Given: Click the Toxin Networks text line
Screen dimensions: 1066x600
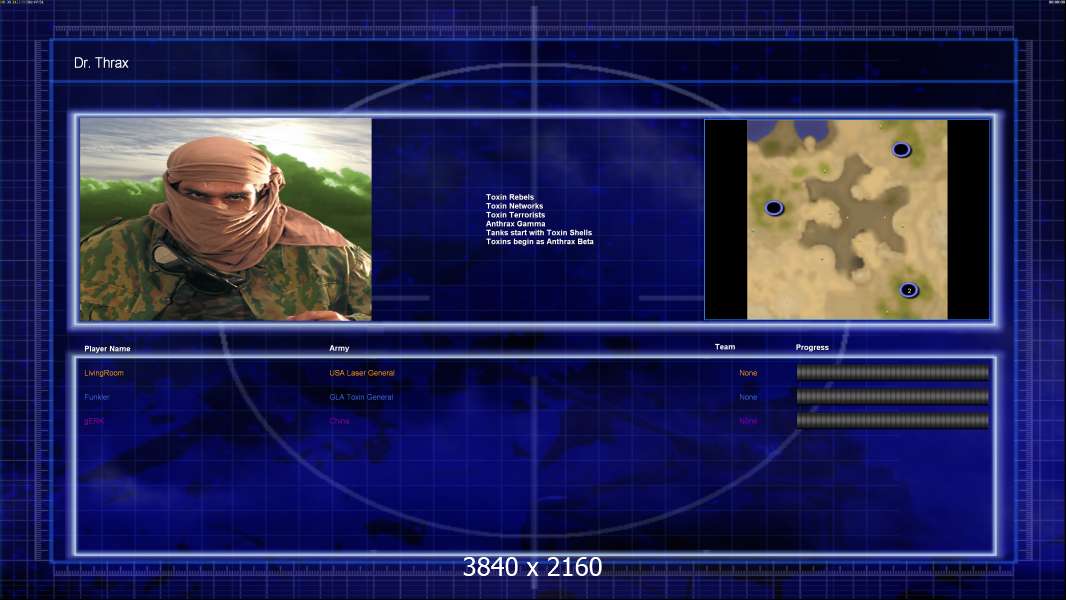Looking at the screenshot, I should point(514,206).
